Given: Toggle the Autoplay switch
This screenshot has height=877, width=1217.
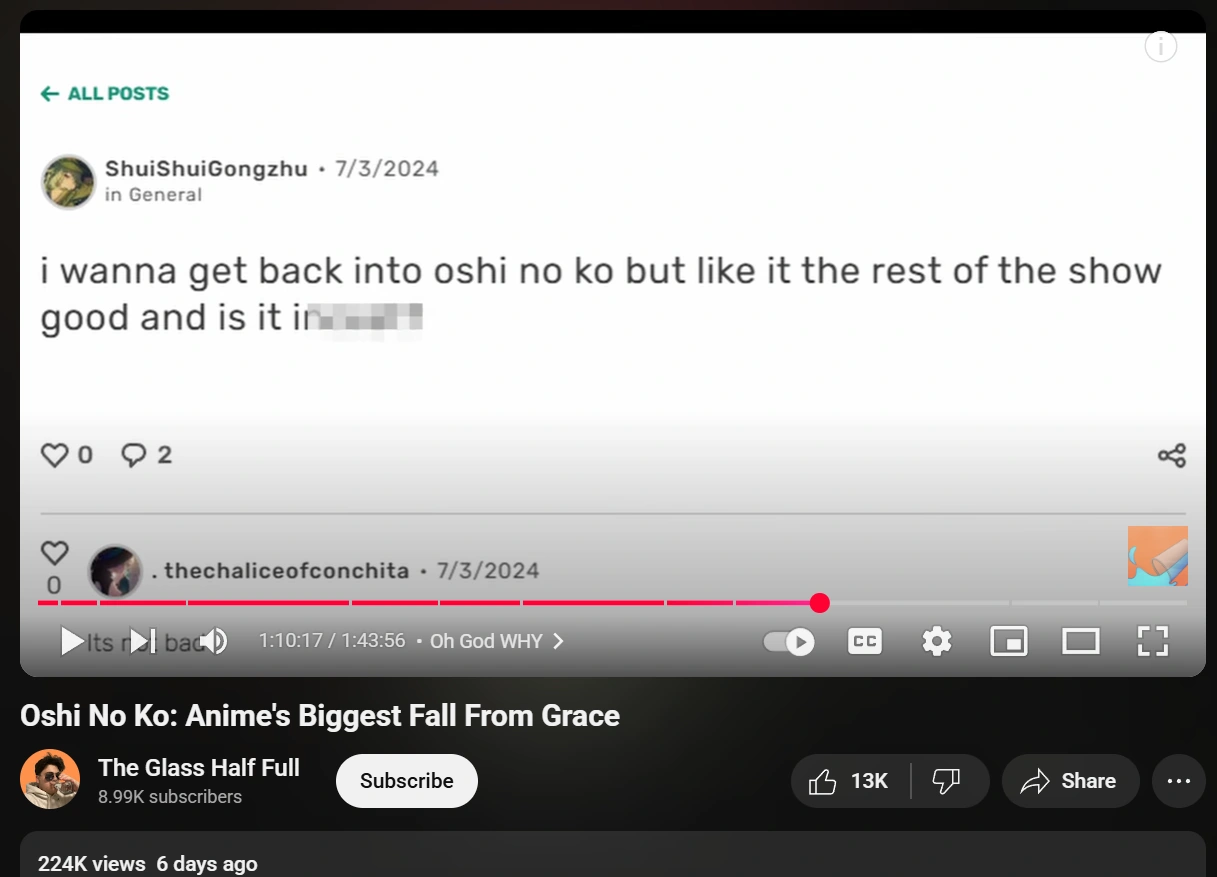Looking at the screenshot, I should [x=787, y=641].
